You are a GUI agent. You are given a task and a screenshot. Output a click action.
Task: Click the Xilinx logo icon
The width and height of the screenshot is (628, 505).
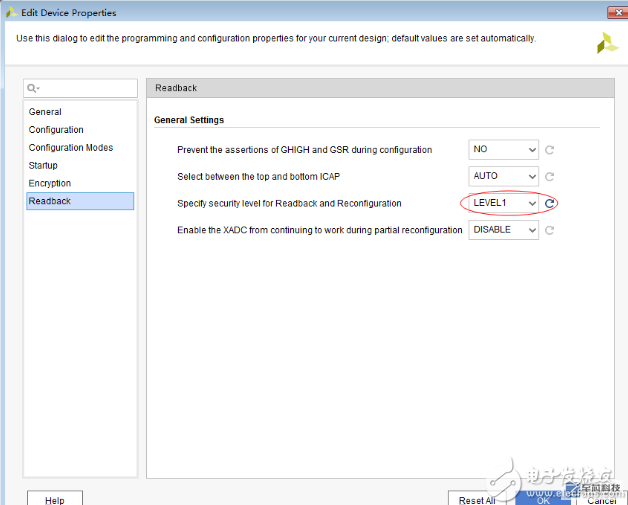606,42
